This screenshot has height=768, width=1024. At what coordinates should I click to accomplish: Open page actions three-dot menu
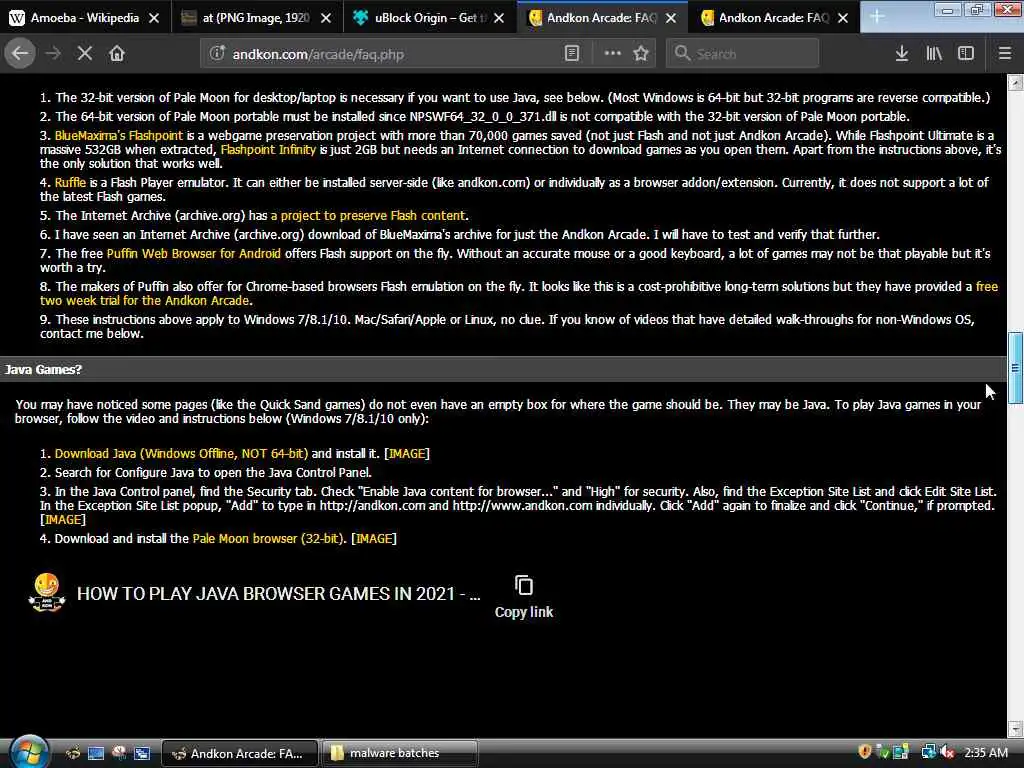613,54
